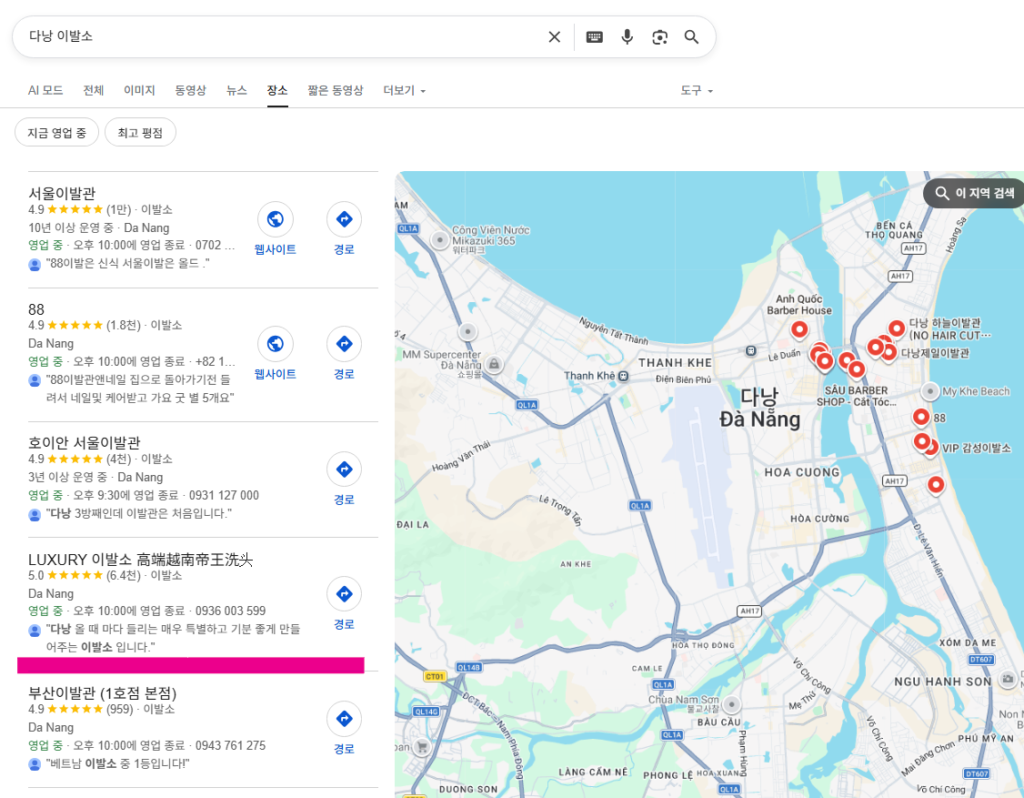This screenshot has width=1024, height=798.
Task: Get directions to 88 via route icon
Action: [x=344, y=343]
